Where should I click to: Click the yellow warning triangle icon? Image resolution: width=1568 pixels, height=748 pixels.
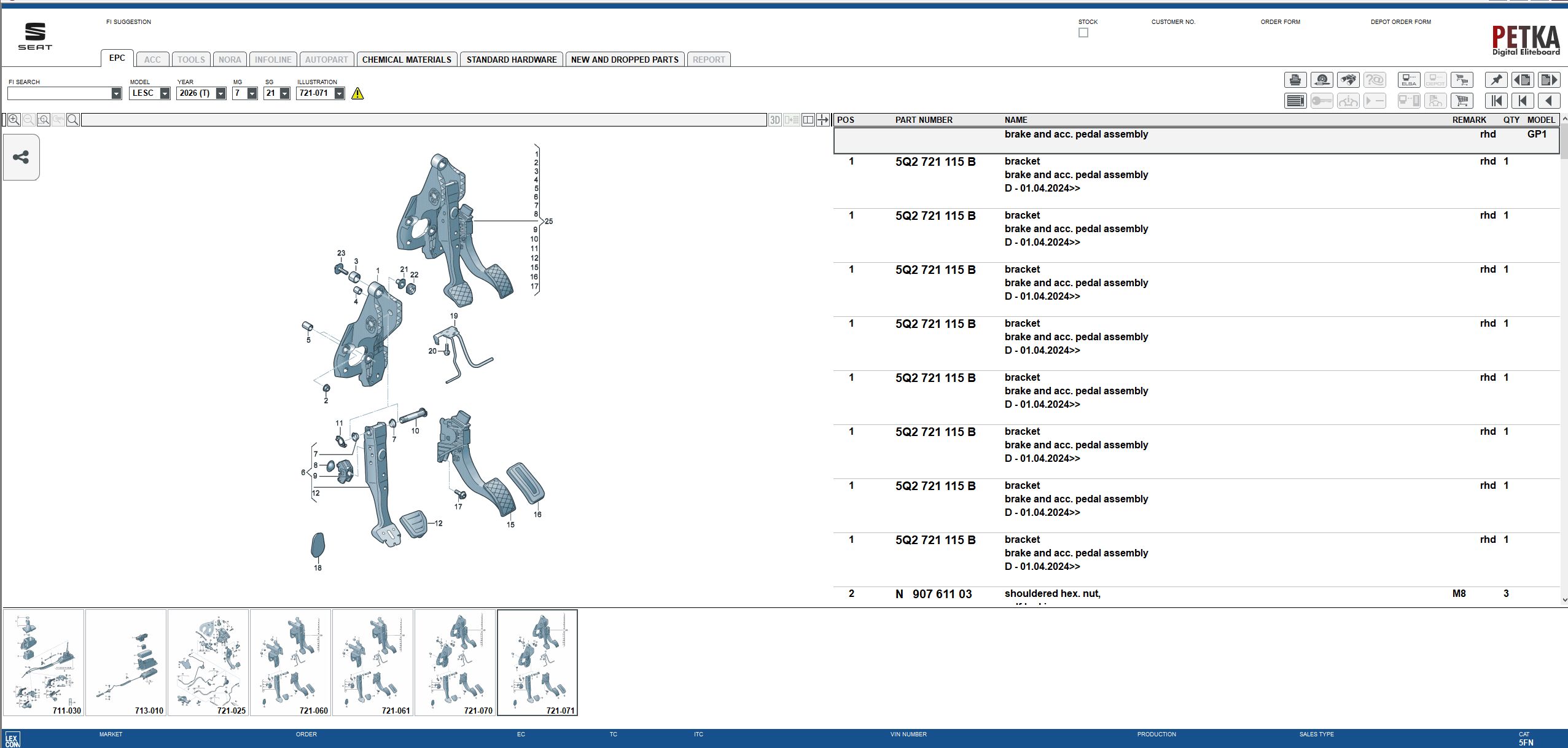coord(357,93)
